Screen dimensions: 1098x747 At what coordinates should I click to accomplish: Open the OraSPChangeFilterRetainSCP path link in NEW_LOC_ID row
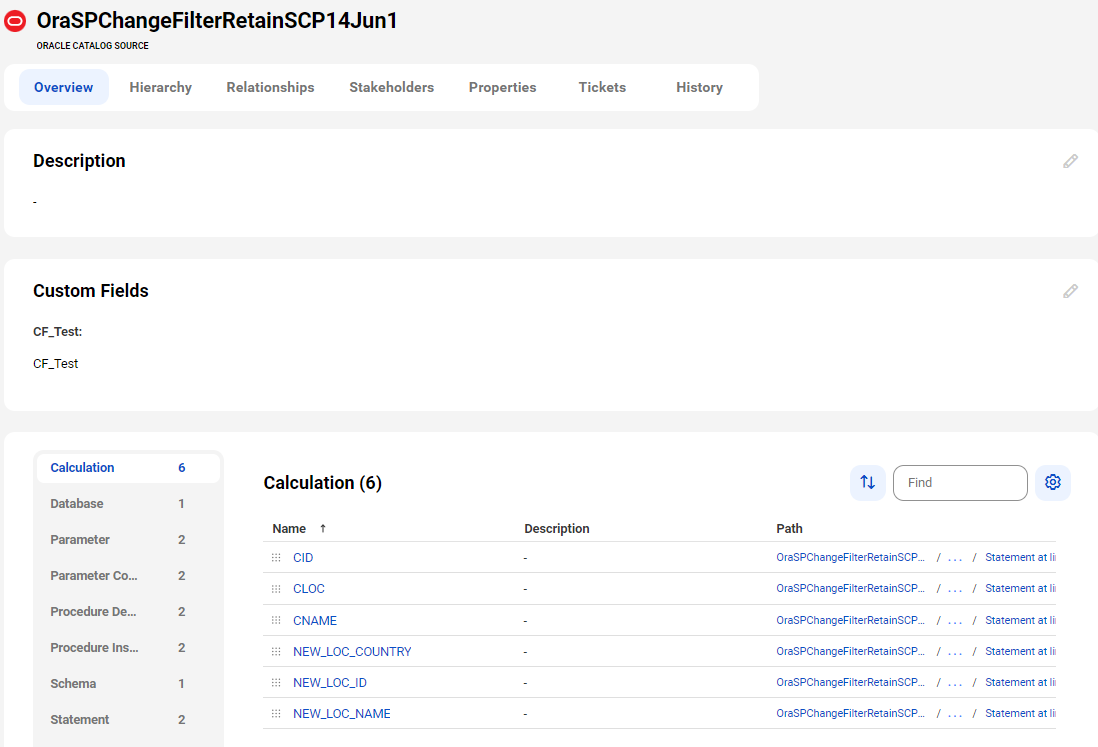pos(850,683)
